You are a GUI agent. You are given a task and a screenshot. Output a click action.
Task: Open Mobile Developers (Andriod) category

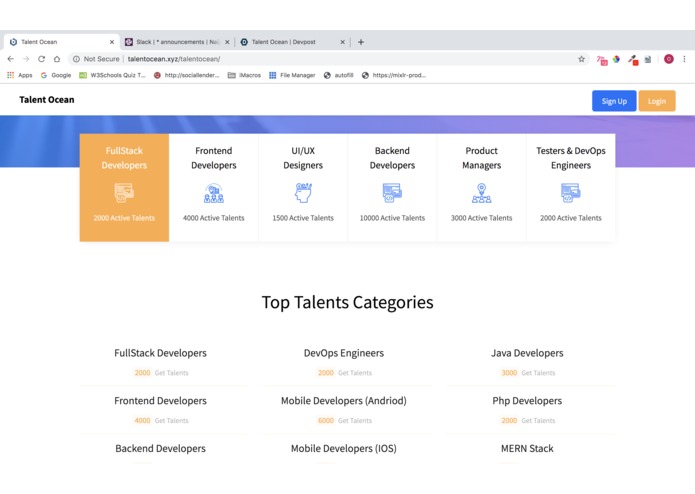[344, 401]
